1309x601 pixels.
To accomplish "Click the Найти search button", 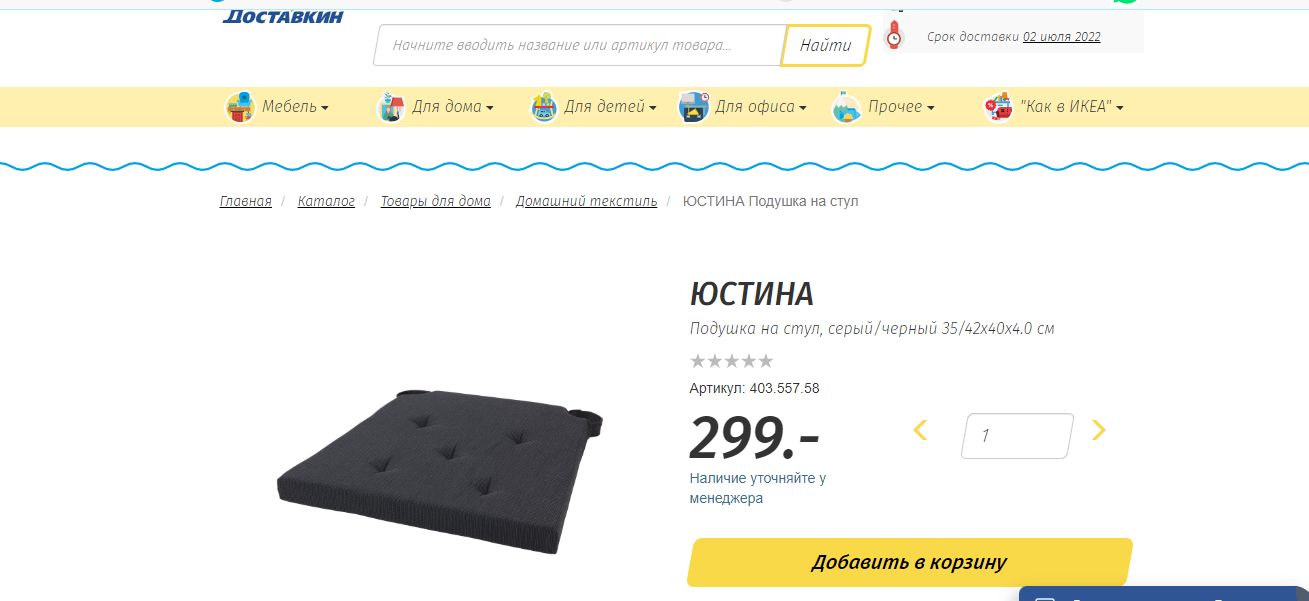I will coord(826,45).
